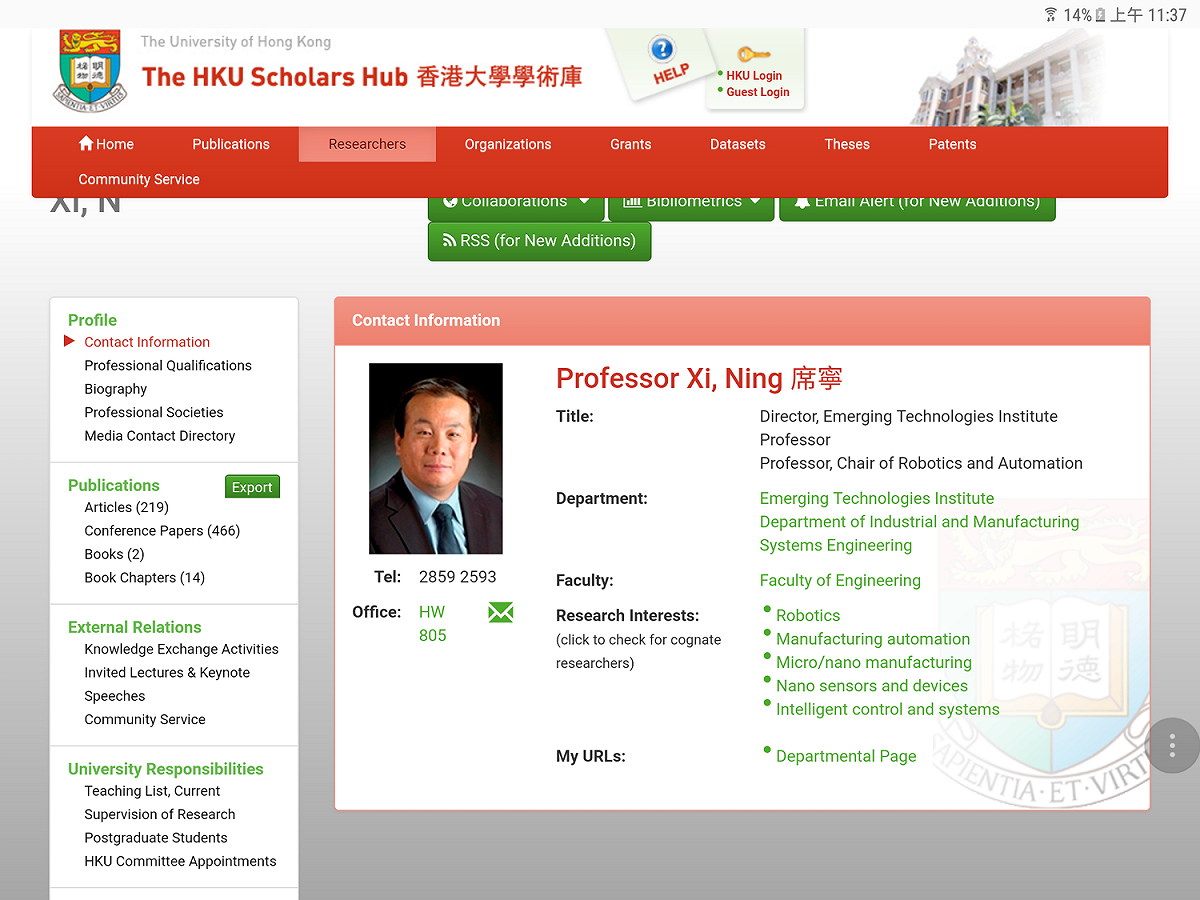The image size is (1200, 900).
Task: Open Conference Papers (466) list
Action: (x=162, y=531)
